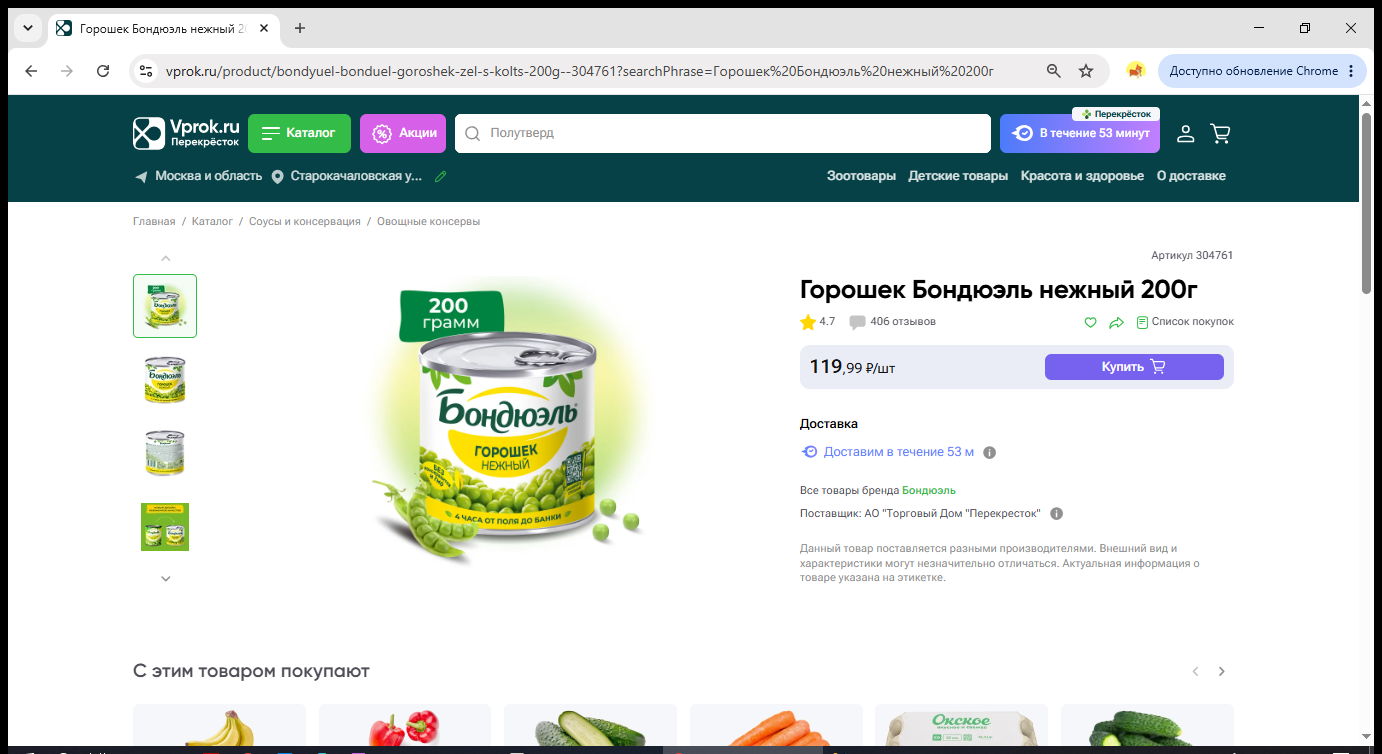Open the Зоотовары menu item
Screen dimensions: 1382x754
[861, 176]
